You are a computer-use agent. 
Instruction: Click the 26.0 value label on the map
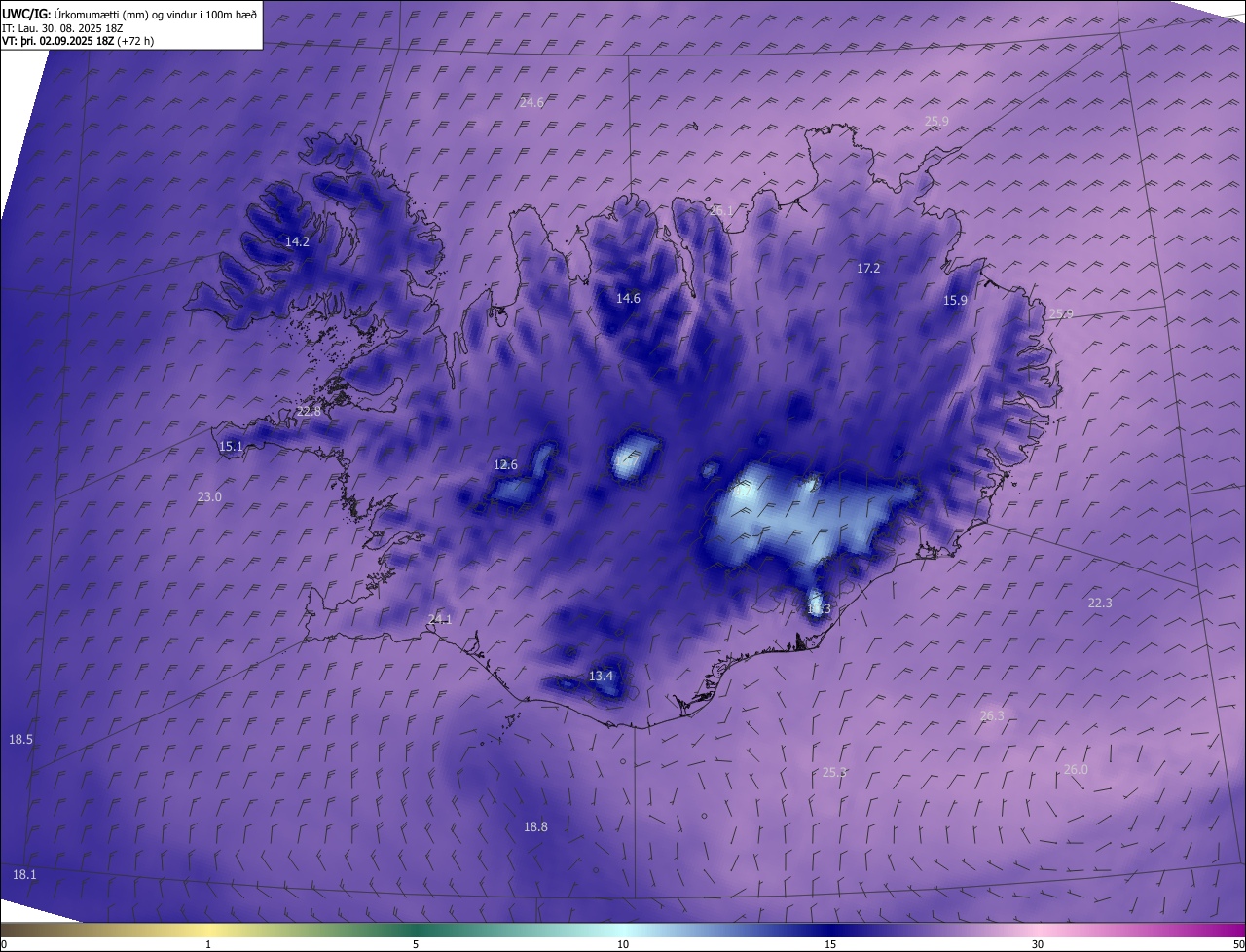(1075, 769)
